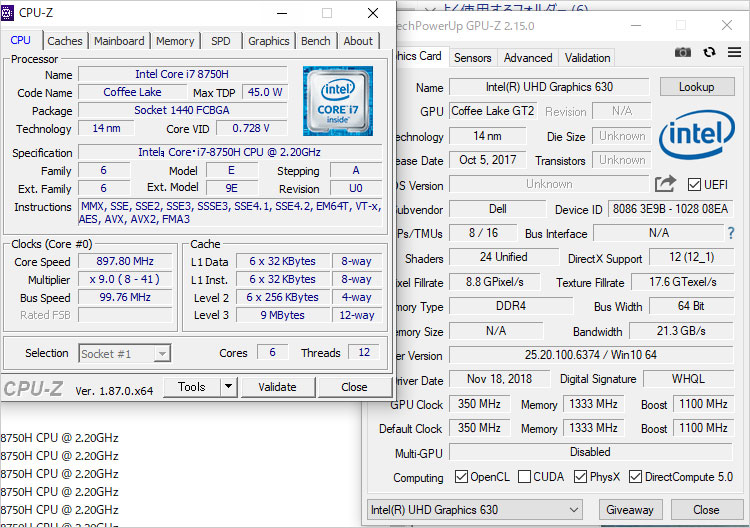The width and height of the screenshot is (750, 528).
Task: Open the Bench tab
Action: pos(316,41)
